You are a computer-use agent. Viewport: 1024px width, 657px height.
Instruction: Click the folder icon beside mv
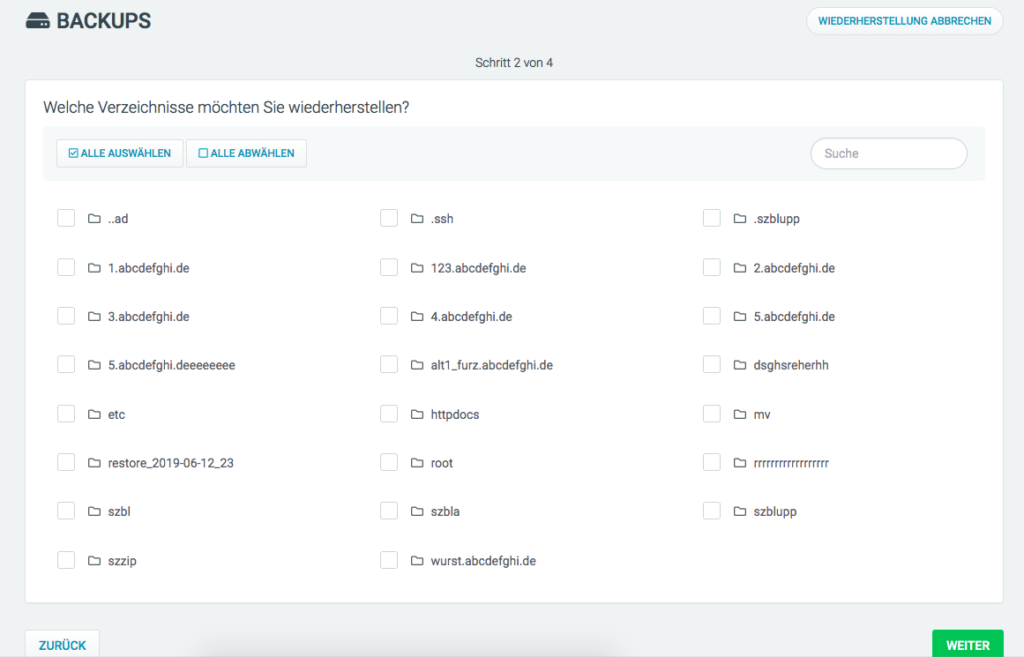coord(739,414)
